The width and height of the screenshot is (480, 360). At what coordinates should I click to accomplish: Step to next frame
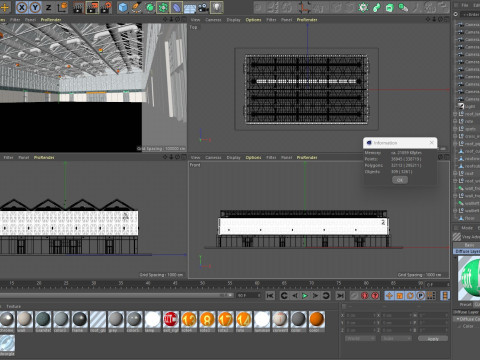click(x=315, y=296)
